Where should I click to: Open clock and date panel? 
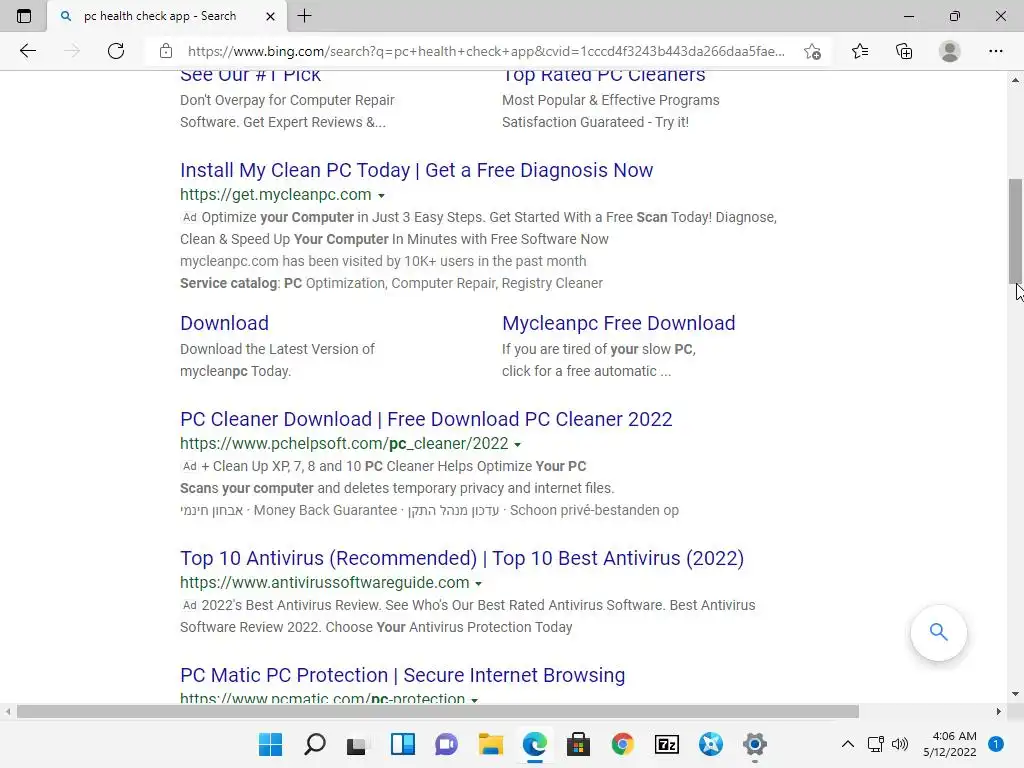950,744
